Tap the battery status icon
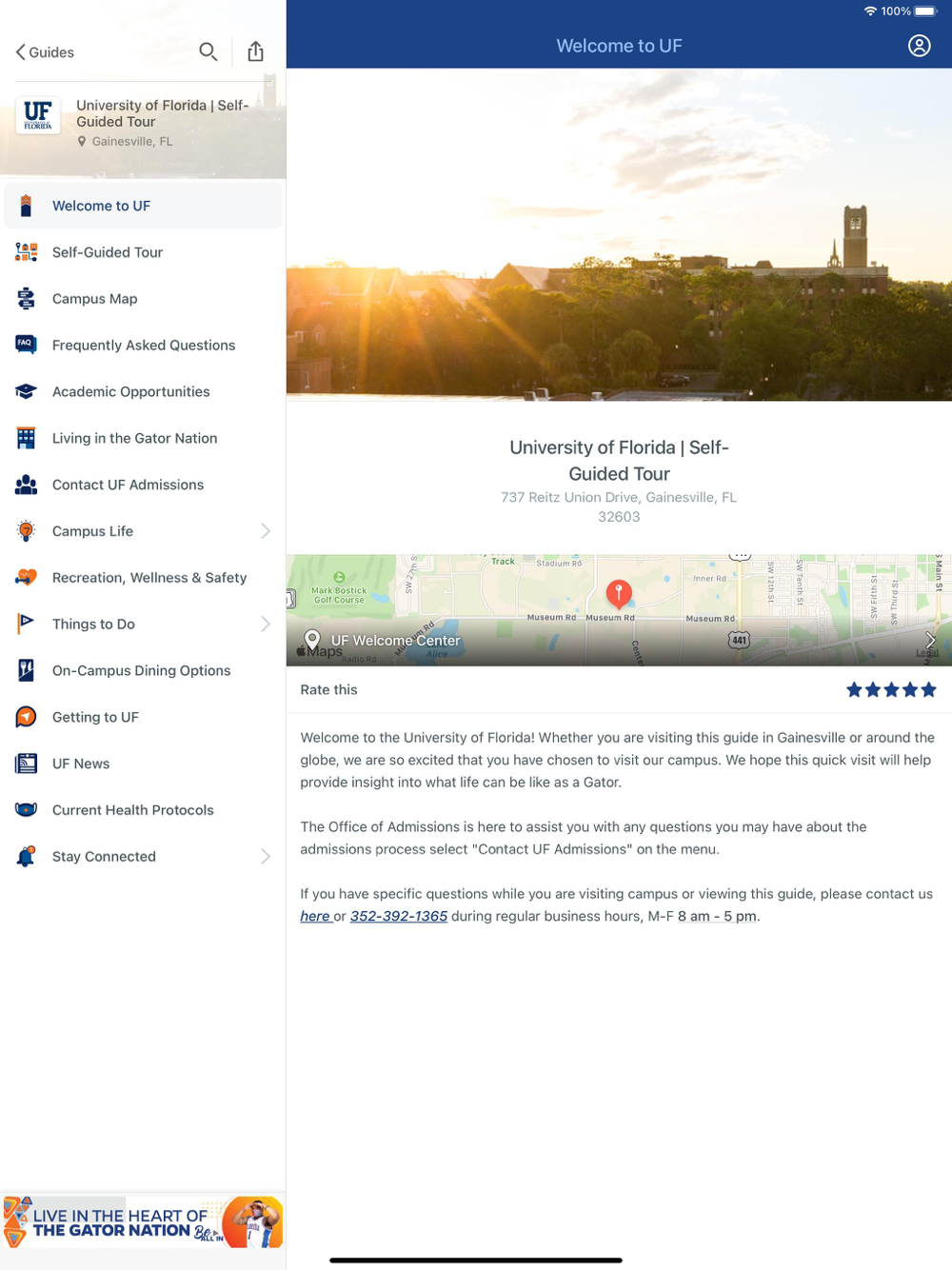 click(x=926, y=11)
